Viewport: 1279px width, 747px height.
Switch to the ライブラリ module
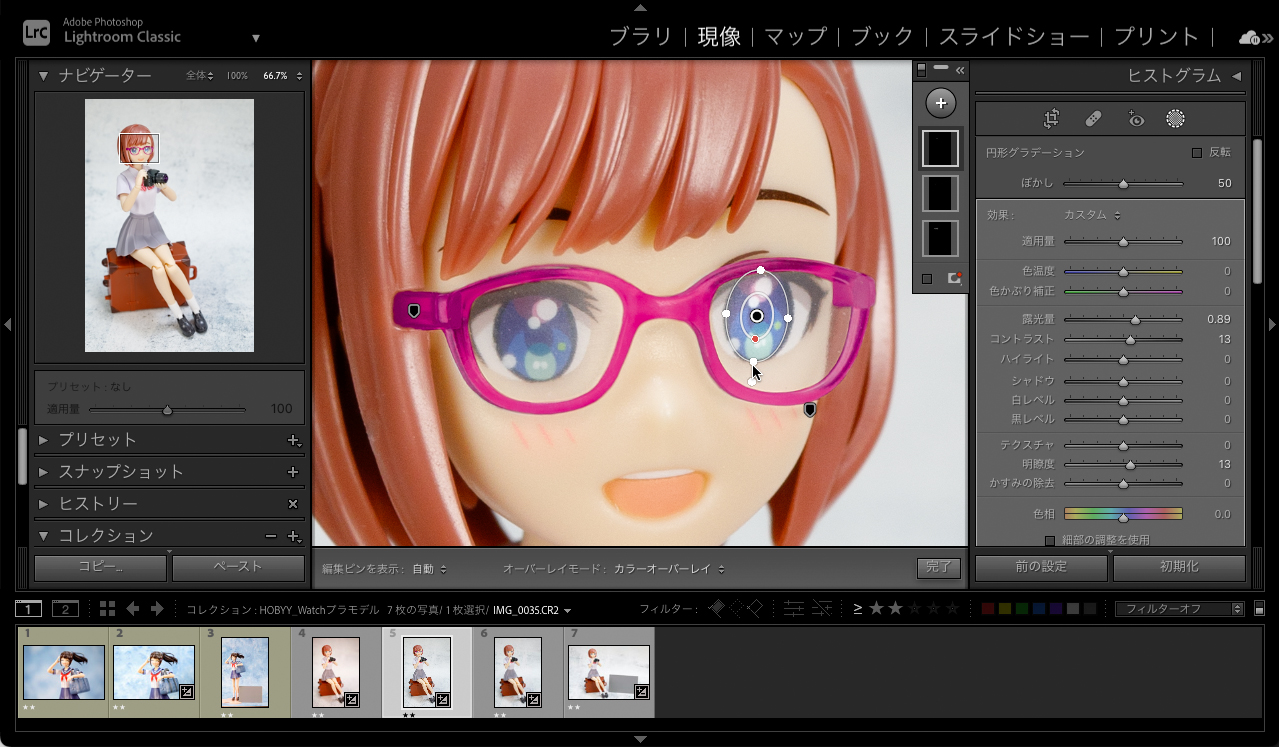[x=642, y=37]
